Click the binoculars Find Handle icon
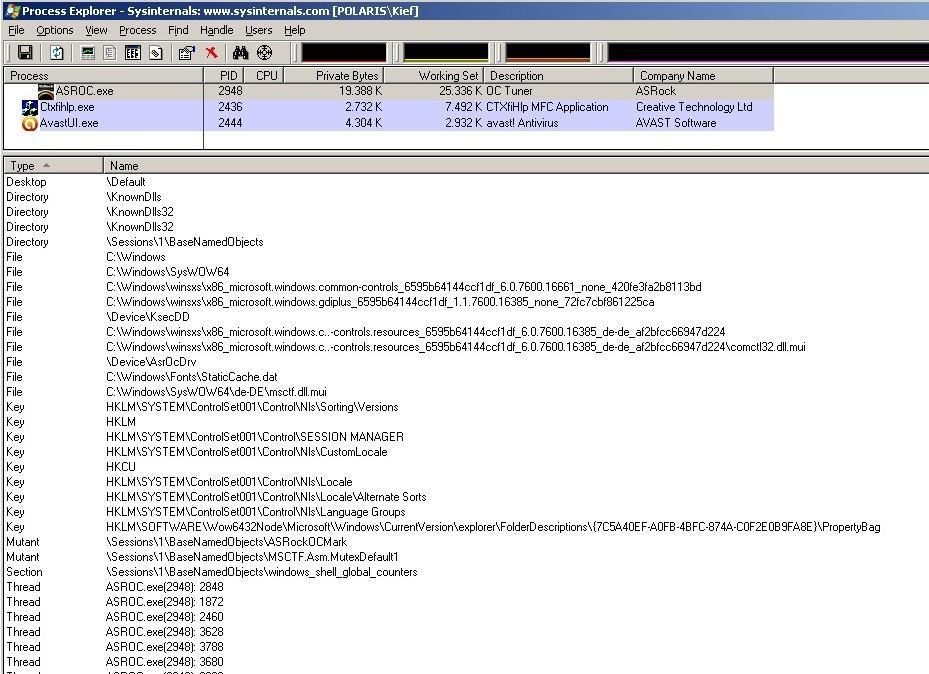This screenshot has height=674, width=929. 240,53
